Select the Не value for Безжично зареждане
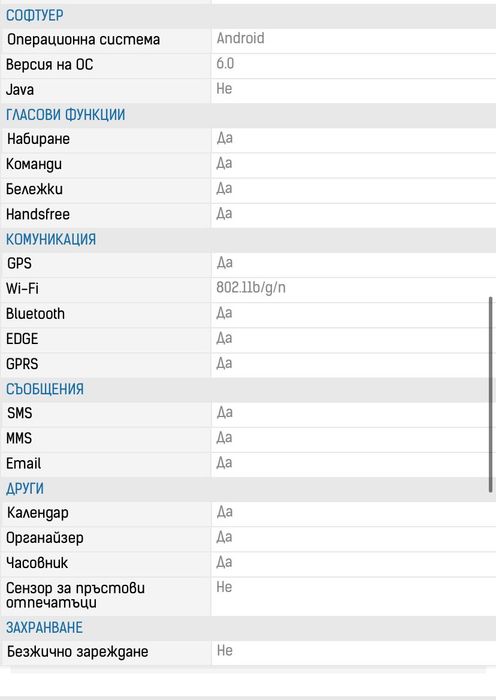The image size is (496, 700). pyautogui.click(x=225, y=650)
